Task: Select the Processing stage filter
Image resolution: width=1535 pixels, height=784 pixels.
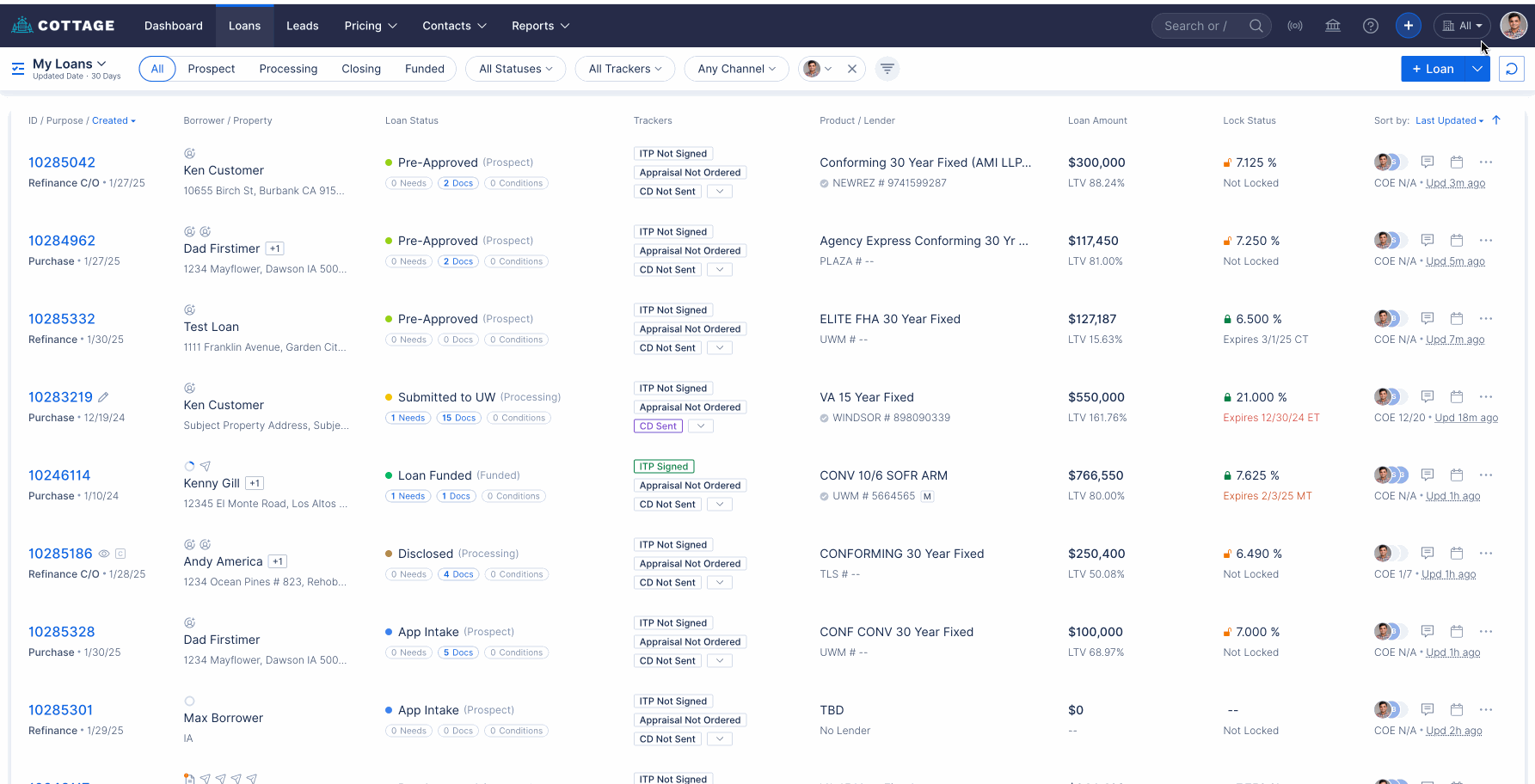Action: tap(288, 69)
